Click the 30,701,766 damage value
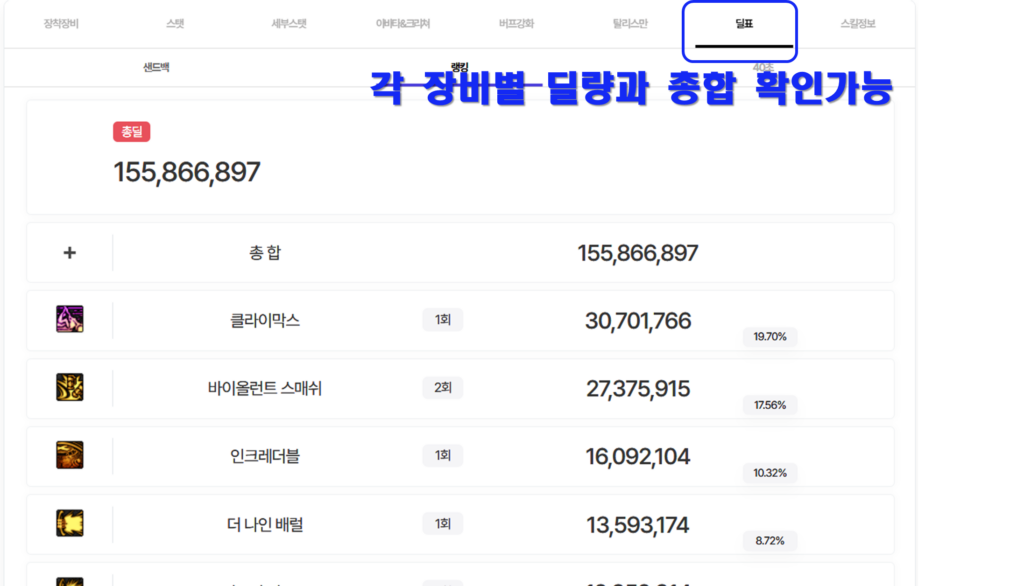Viewport: 1024px width, 586px height. (638, 321)
